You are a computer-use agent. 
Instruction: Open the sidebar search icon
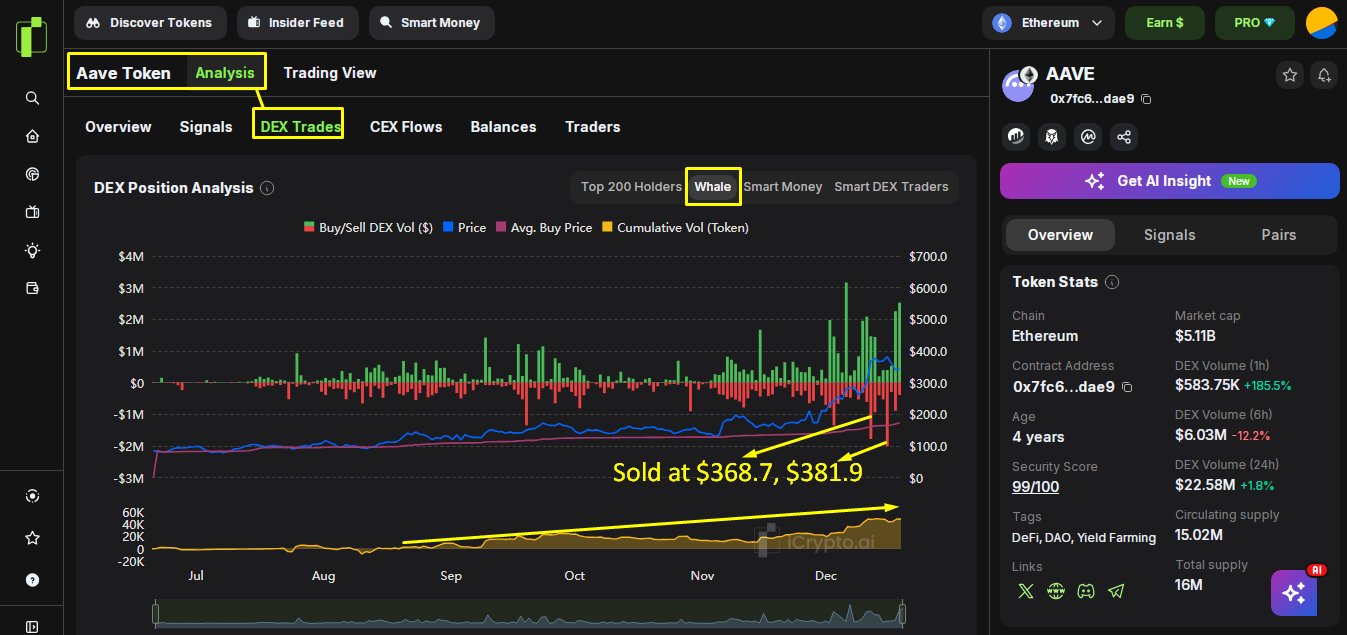pos(32,98)
